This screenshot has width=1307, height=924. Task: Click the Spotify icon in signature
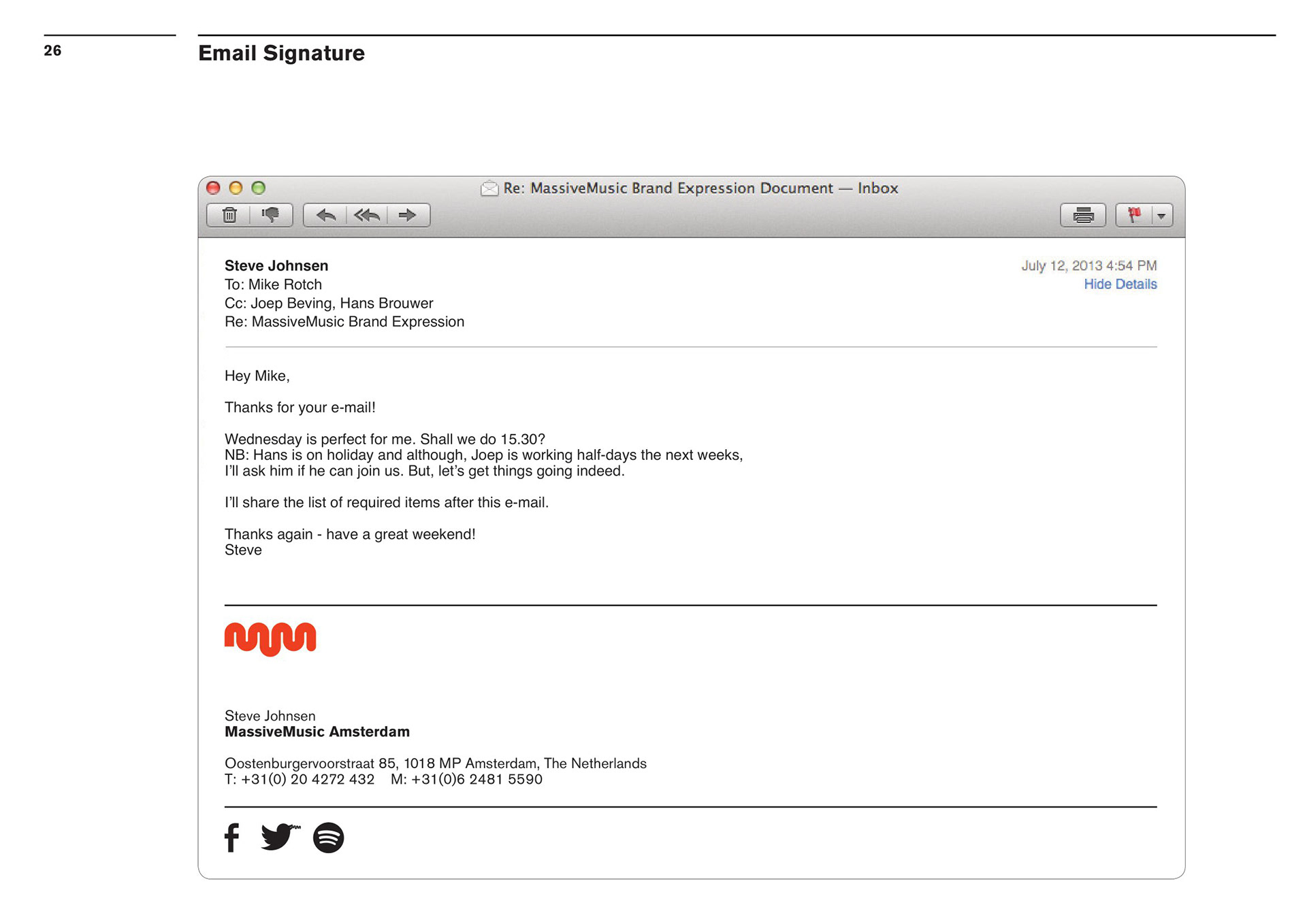tap(328, 838)
